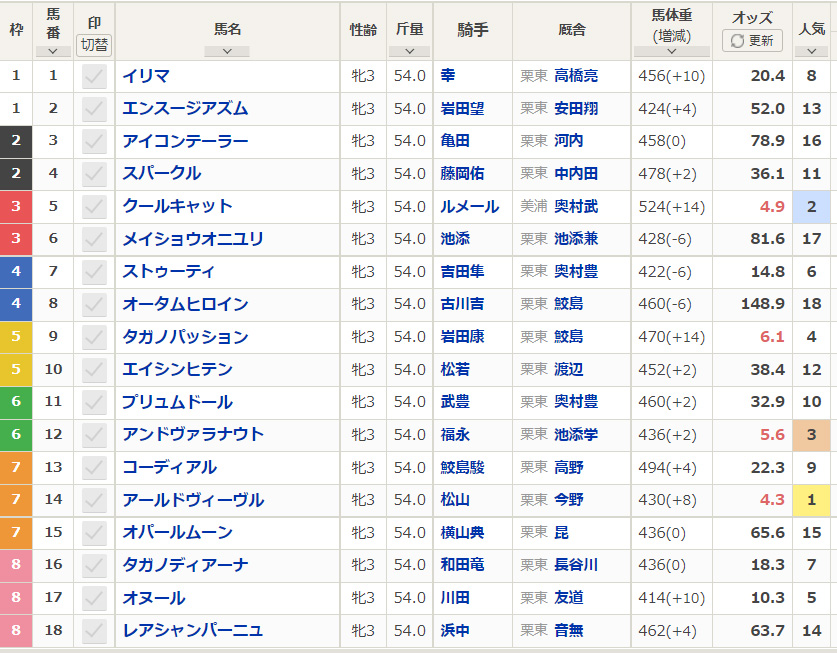Toggle the checkmark for イリマ

pos(94,76)
